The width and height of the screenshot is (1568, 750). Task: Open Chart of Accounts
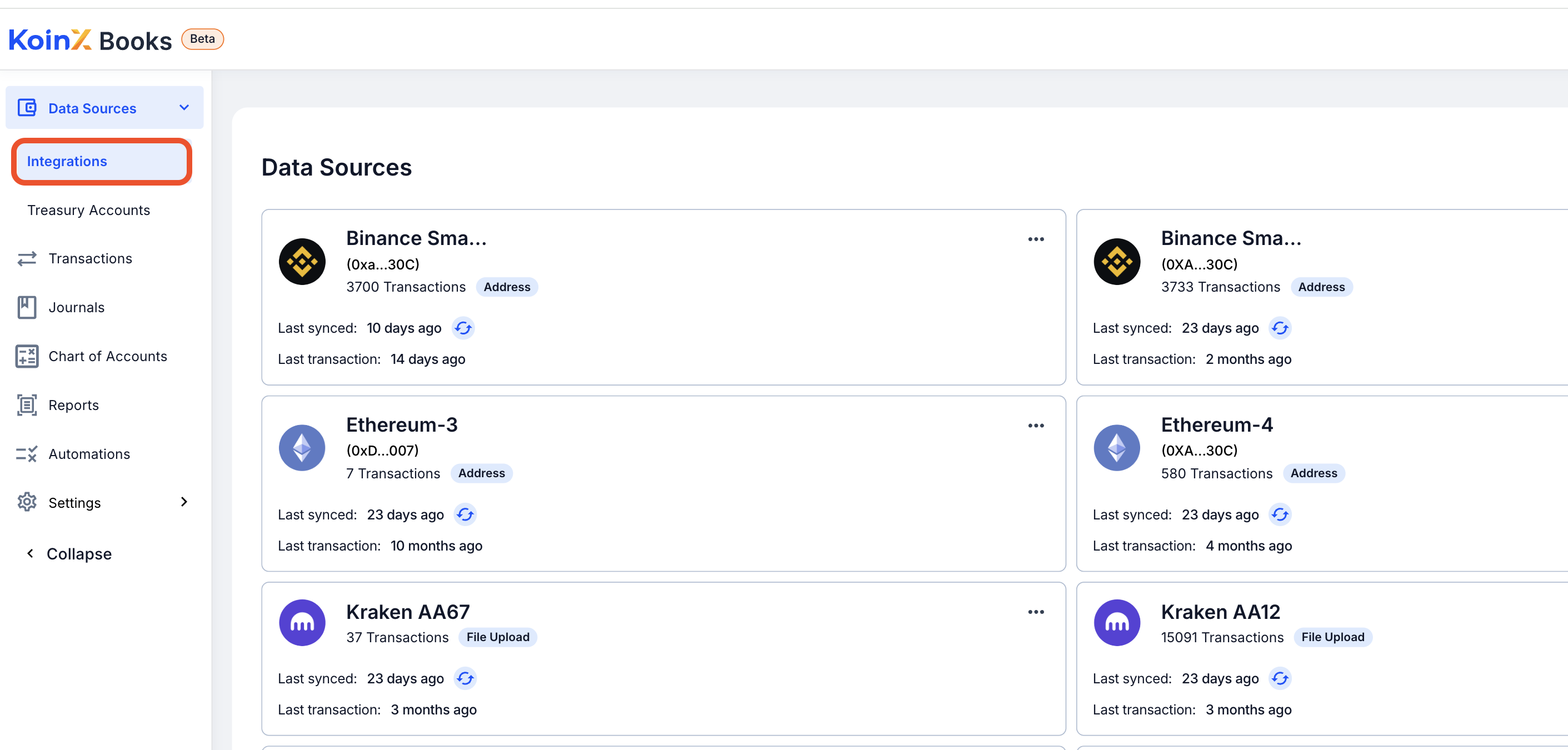tap(108, 356)
